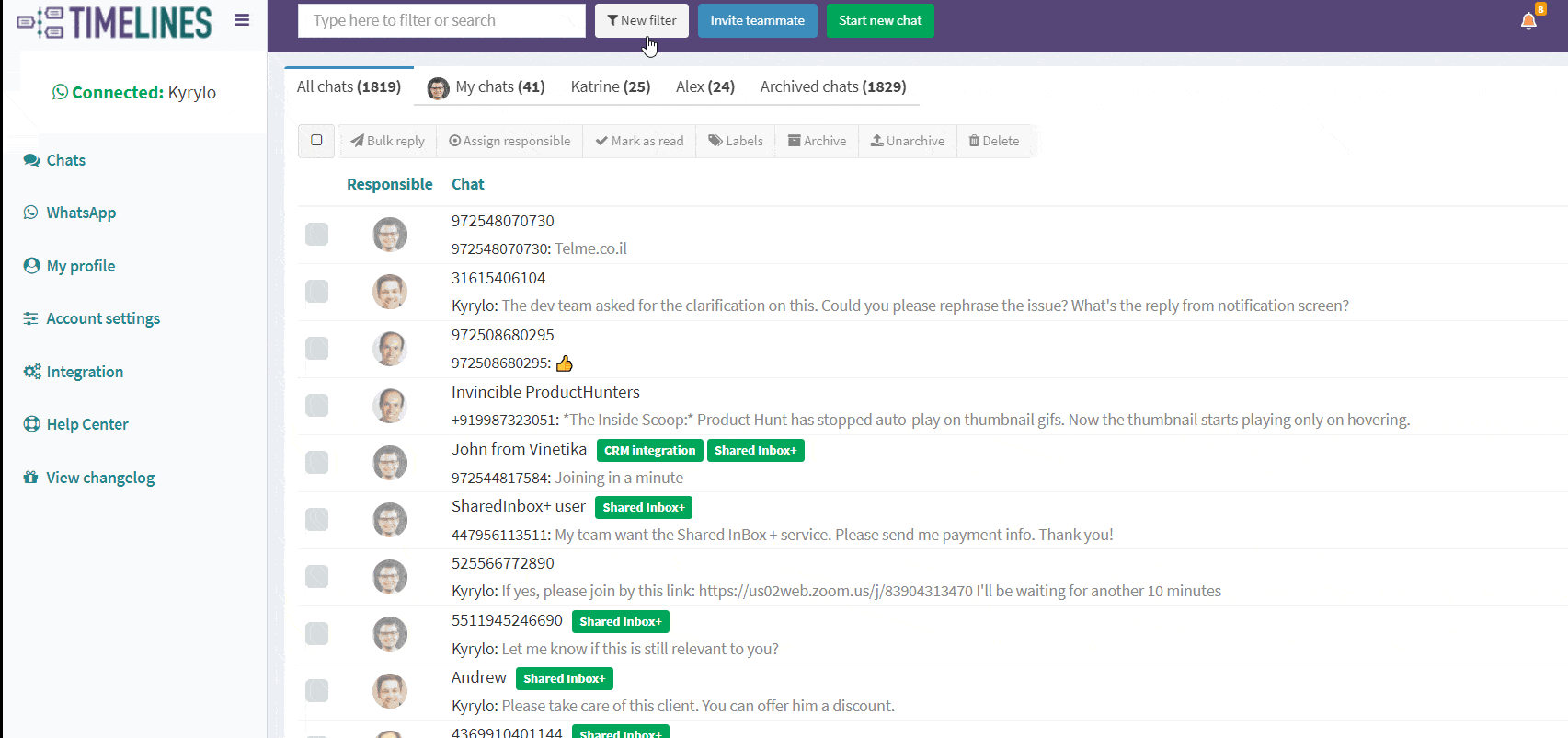
Task: Click responsible avatar for chat 972548070730
Action: tap(390, 235)
